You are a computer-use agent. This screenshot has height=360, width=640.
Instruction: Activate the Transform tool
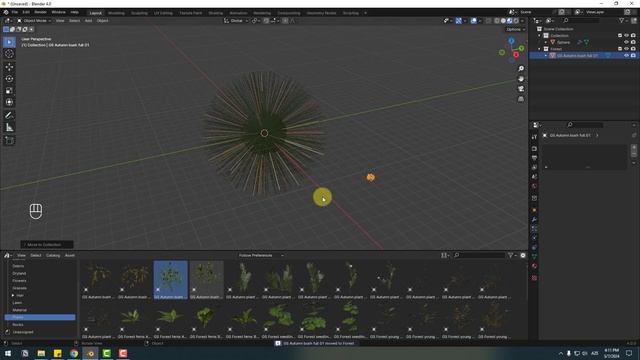(9, 102)
